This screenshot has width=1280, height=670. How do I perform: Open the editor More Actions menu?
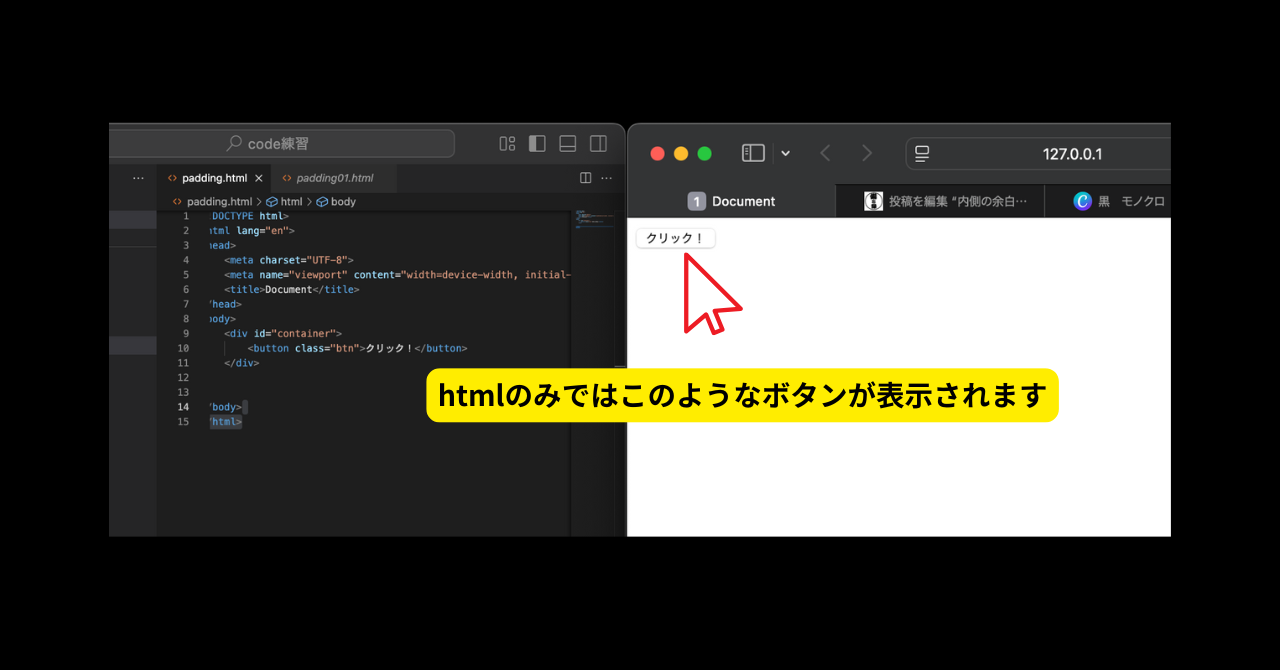point(606,178)
